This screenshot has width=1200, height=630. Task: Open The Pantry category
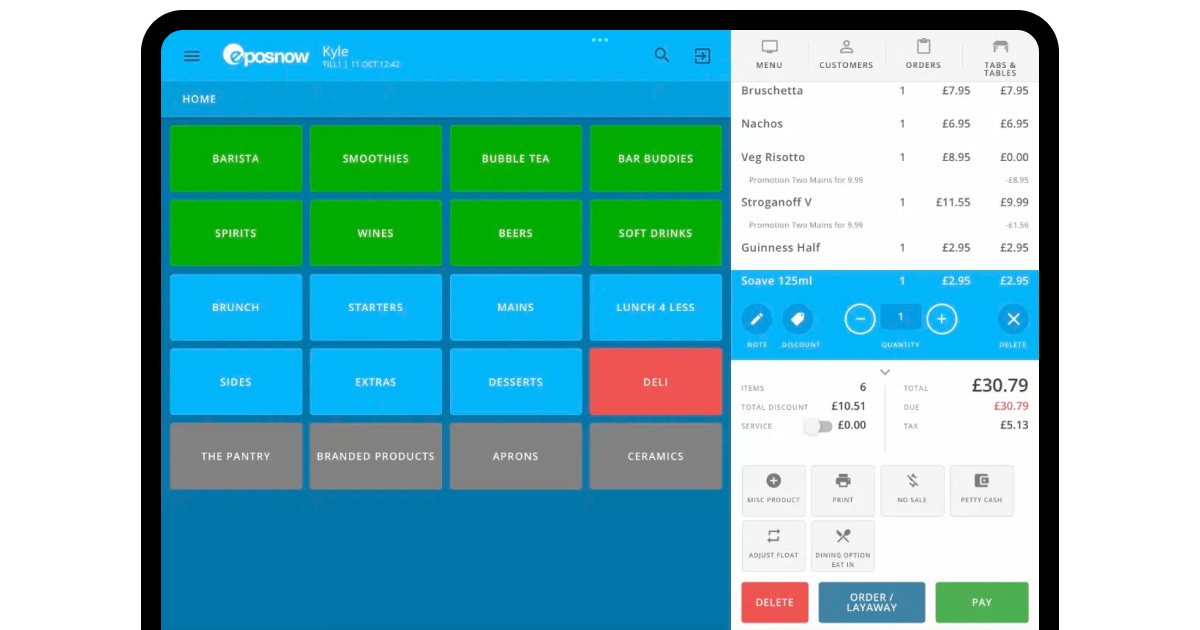[x=236, y=456]
